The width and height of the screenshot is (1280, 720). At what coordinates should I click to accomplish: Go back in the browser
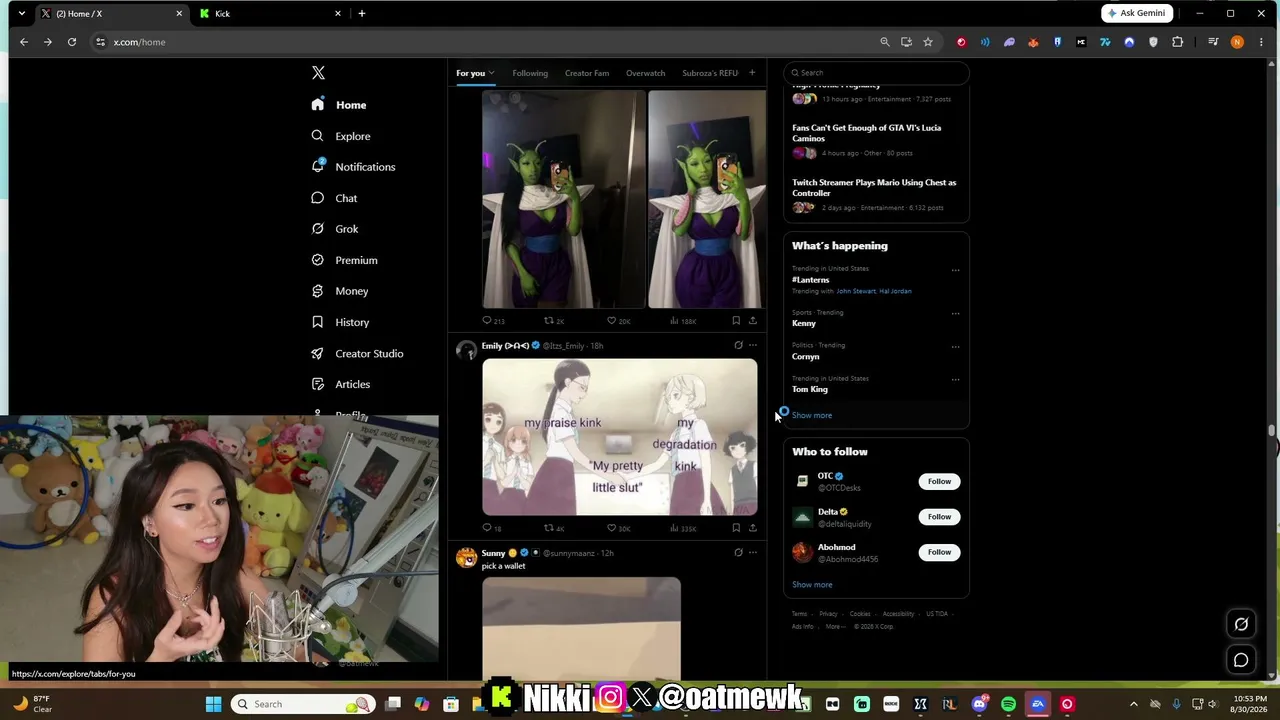24,42
